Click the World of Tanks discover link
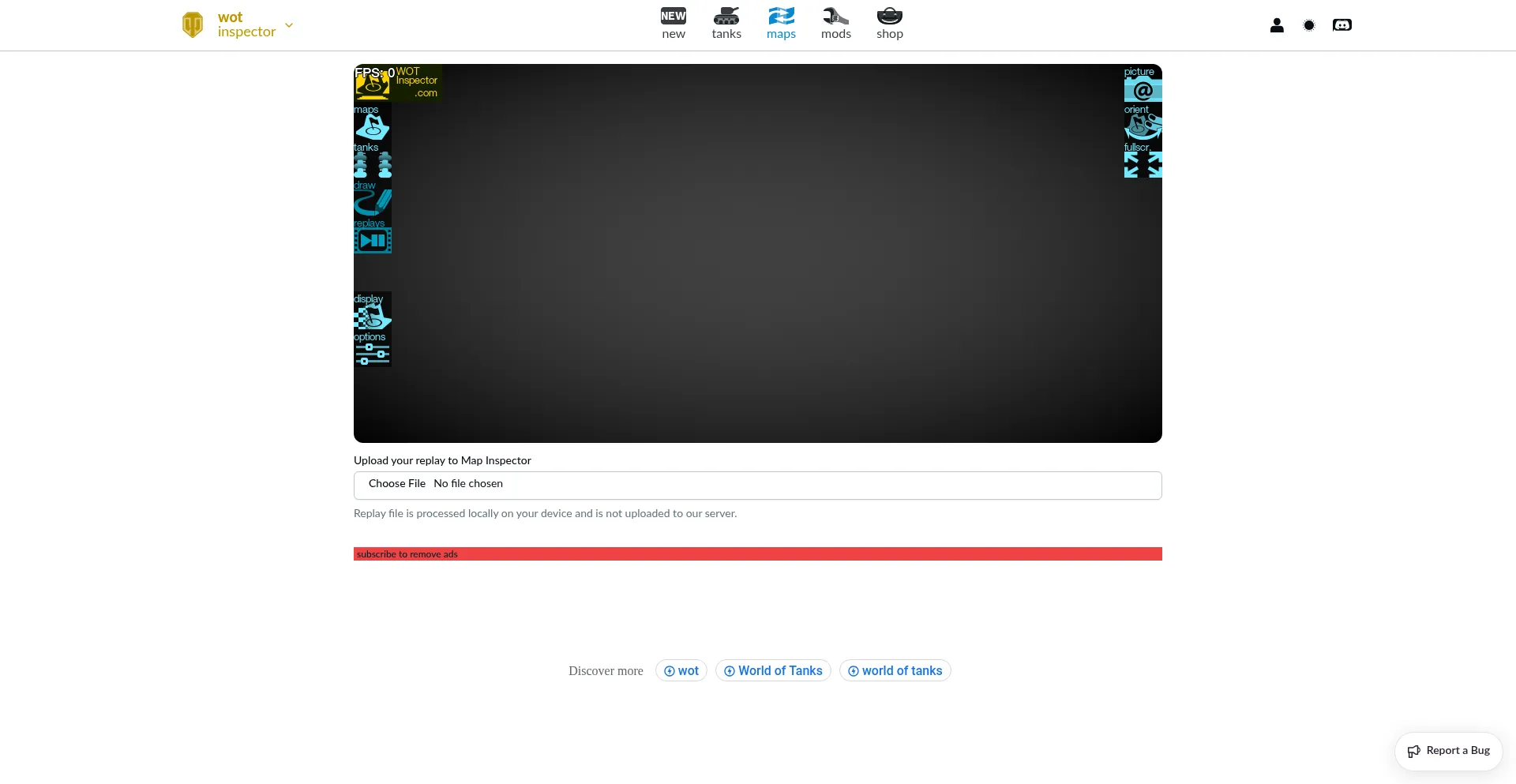Image resolution: width=1516 pixels, height=784 pixels. [x=773, y=671]
